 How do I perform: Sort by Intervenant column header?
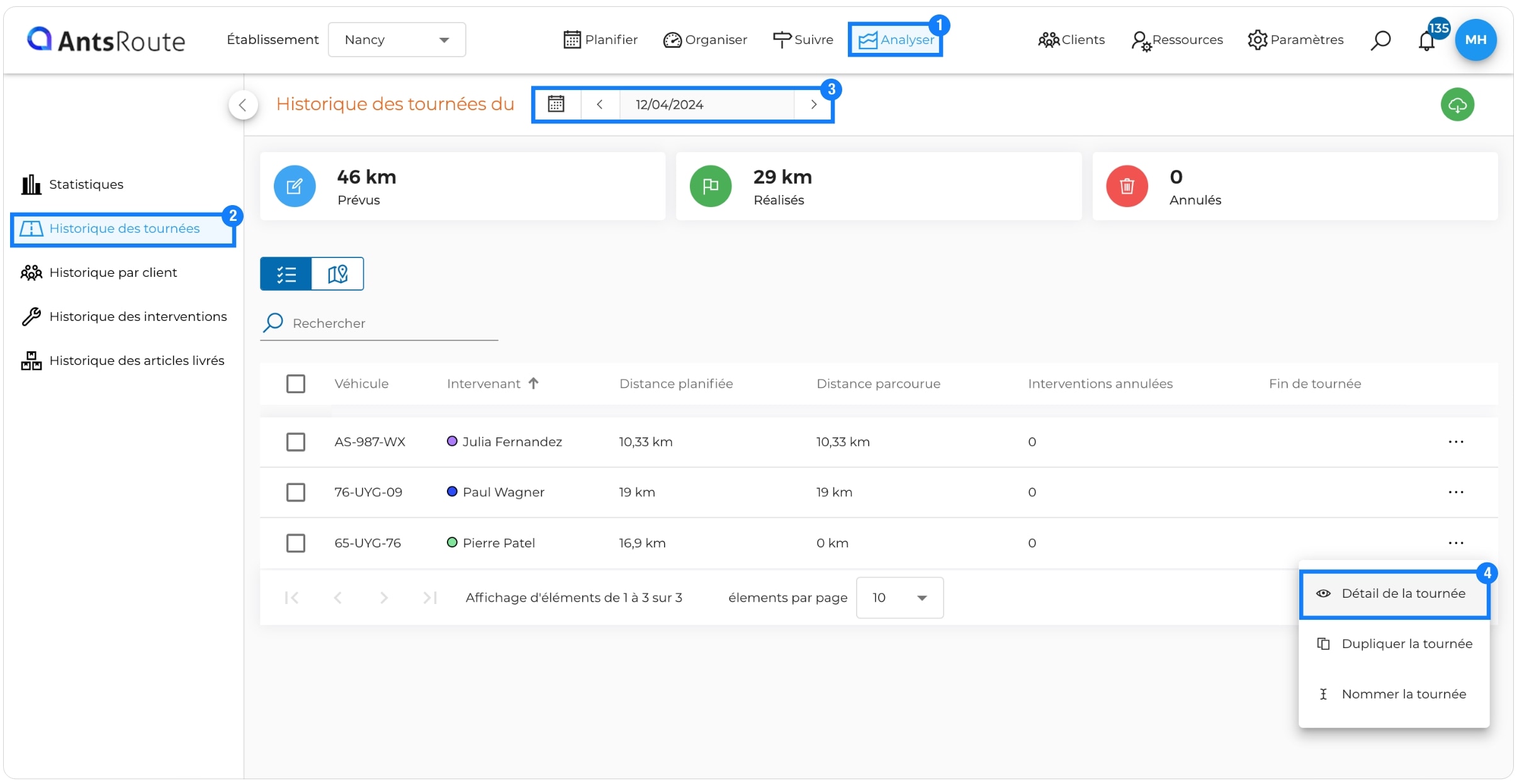pos(483,384)
